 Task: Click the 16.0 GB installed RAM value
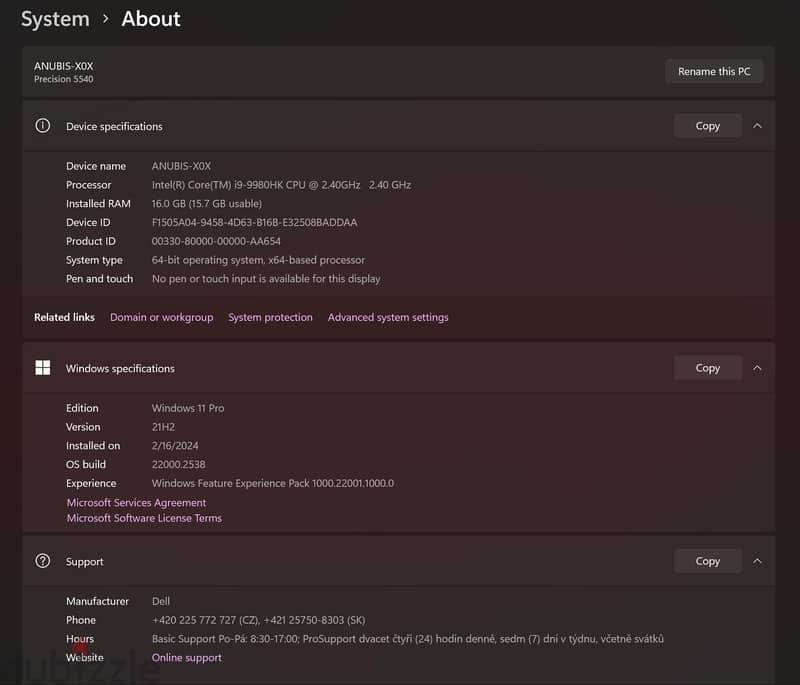click(207, 204)
